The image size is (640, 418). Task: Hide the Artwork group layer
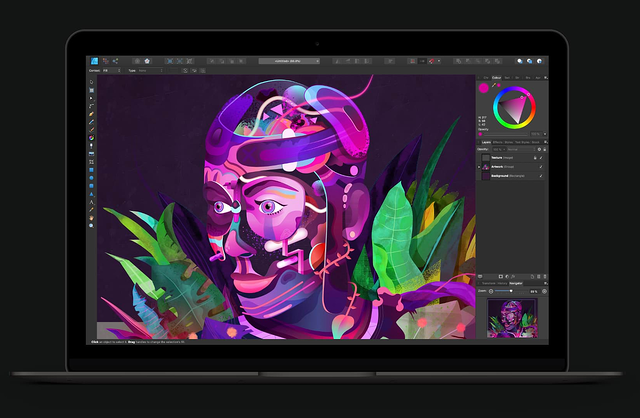[x=542, y=166]
